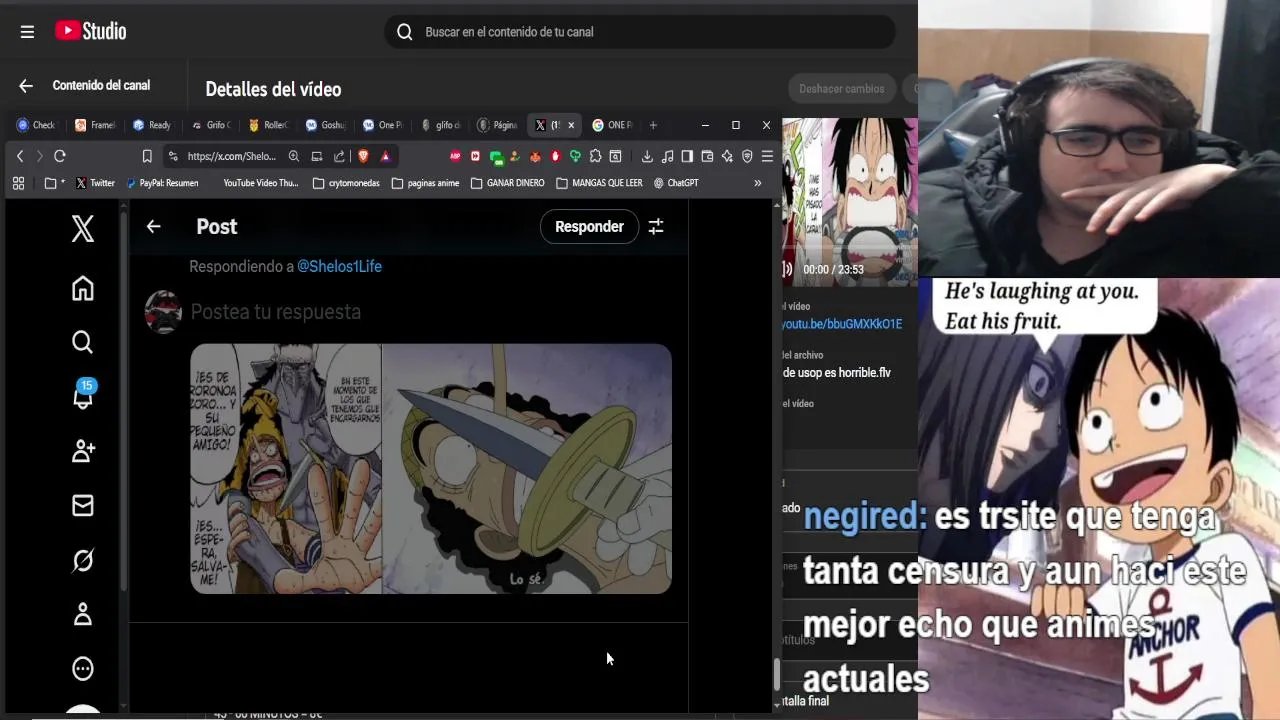This screenshot has width=1280, height=720.
Task: Click the X logo in sidebar
Action: 83,229
